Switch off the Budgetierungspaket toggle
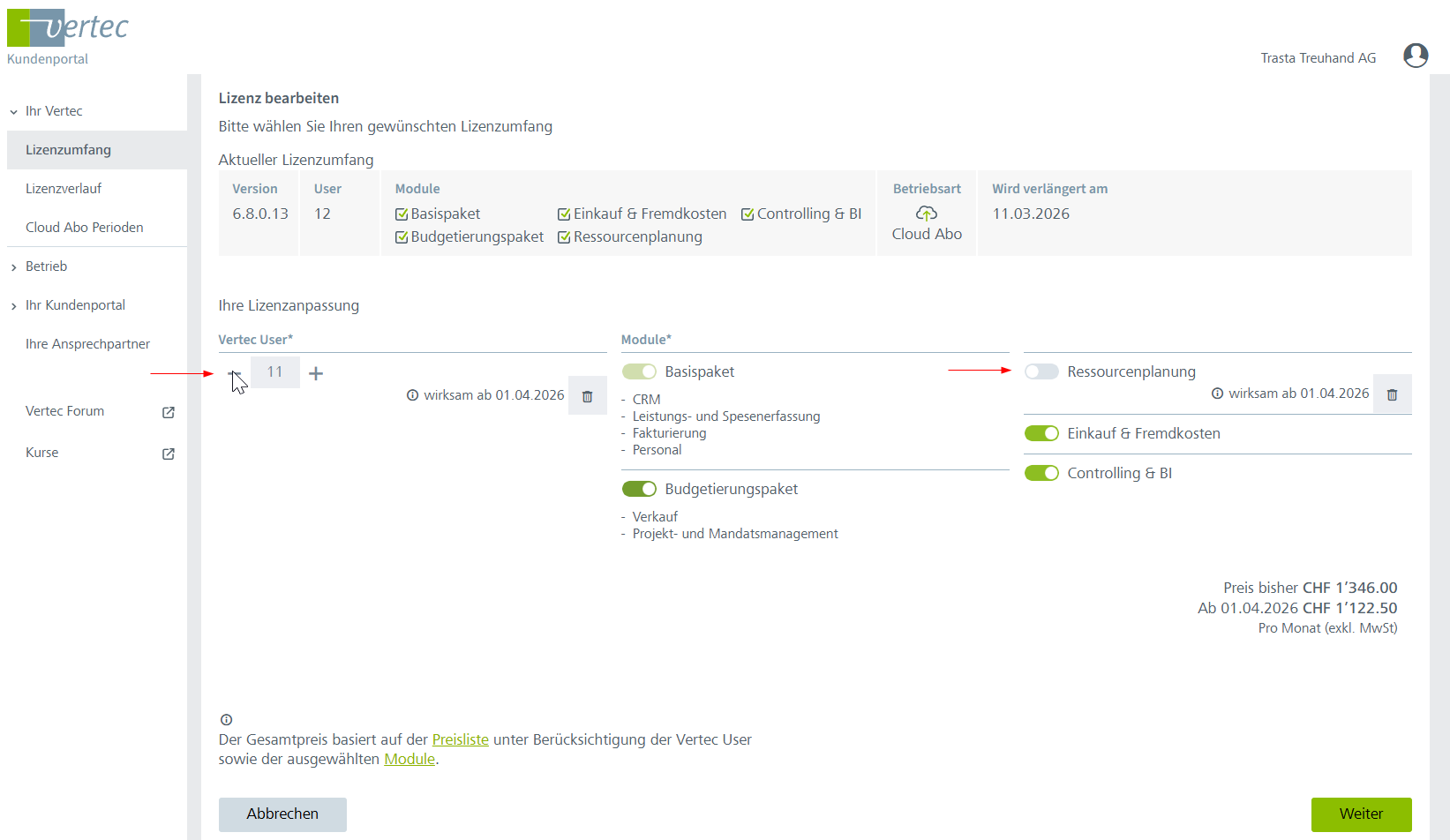Screen dimensions: 1450x840 (x=639, y=489)
